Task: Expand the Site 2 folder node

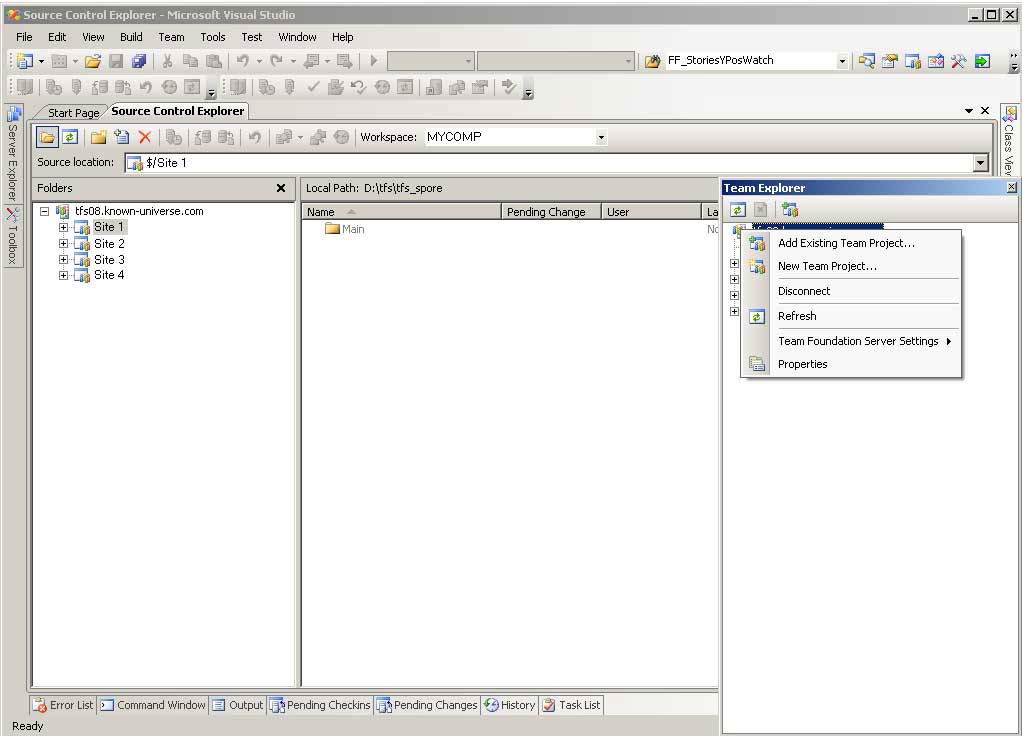Action: tap(63, 244)
